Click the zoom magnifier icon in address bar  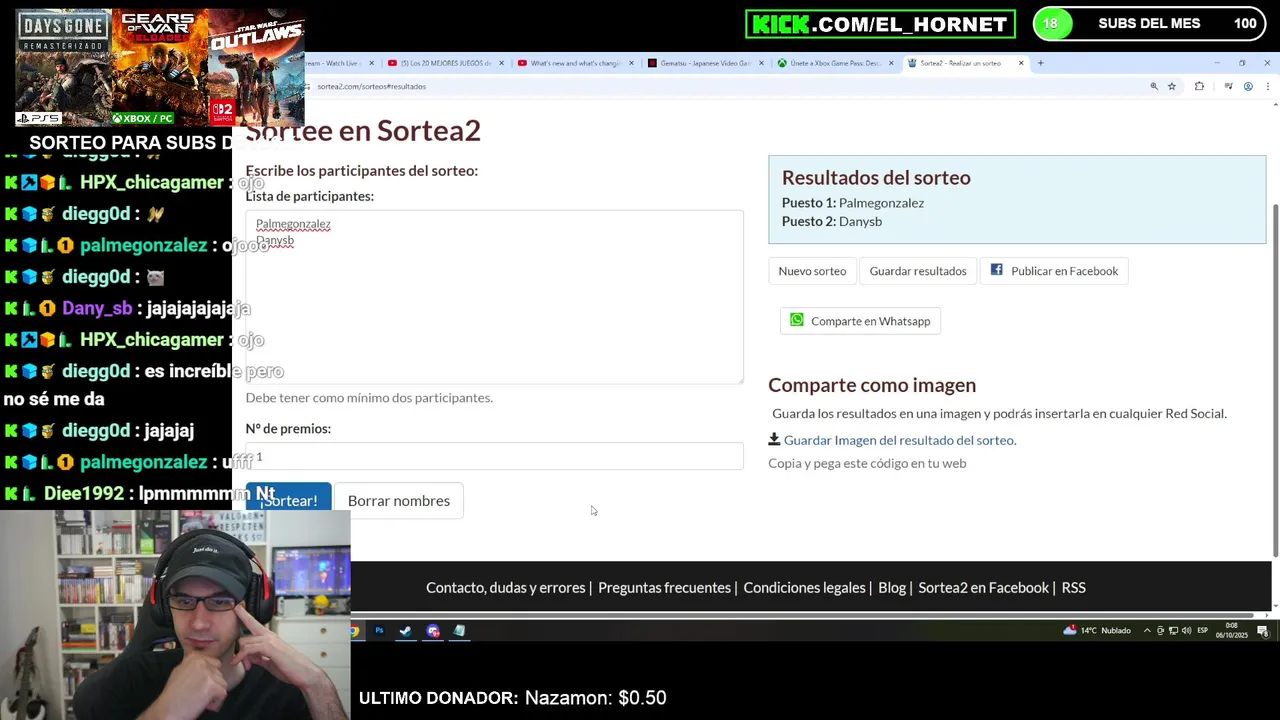point(1154,86)
